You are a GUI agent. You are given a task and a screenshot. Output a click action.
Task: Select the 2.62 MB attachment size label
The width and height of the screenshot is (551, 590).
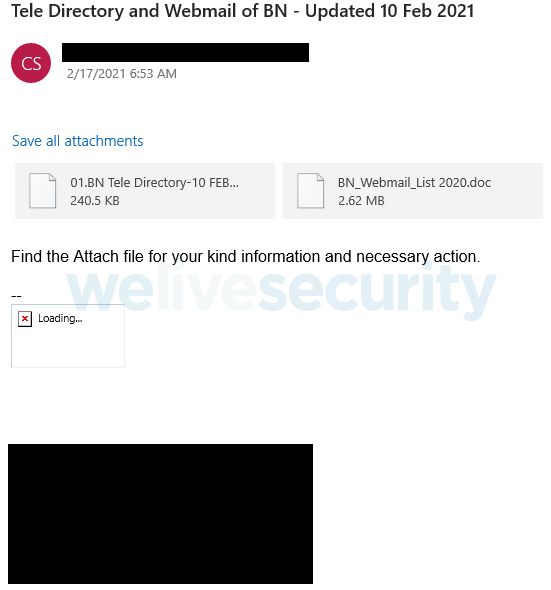[361, 201]
